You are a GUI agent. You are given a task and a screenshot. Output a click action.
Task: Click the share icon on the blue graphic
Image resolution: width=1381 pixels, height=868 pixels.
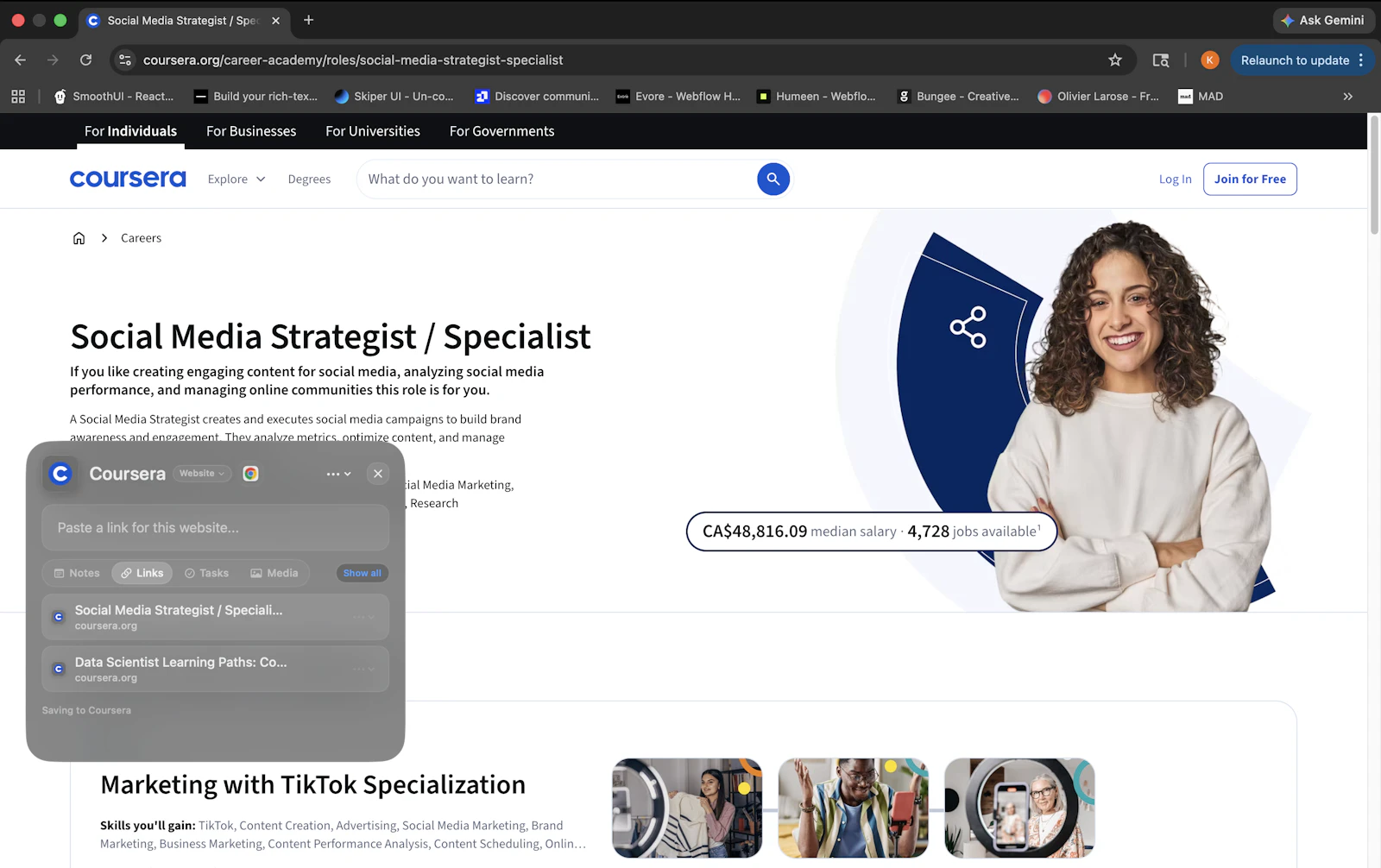pyautogui.click(x=968, y=327)
